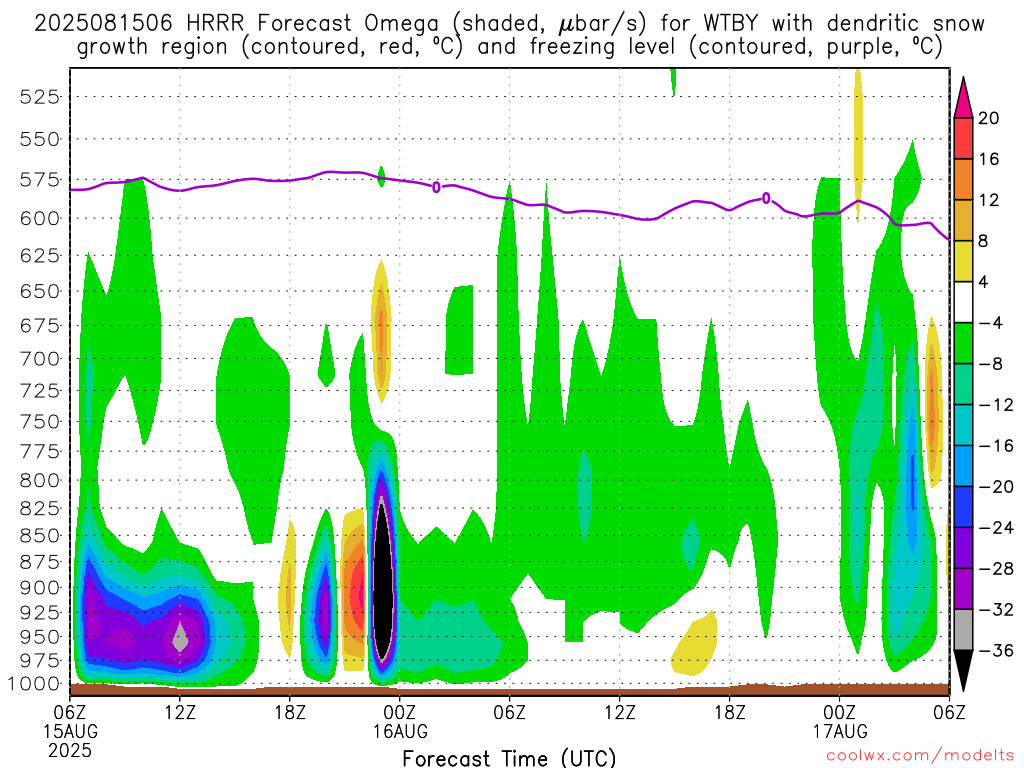Pick the dark blue -24 to -20 colorbar segment
This screenshot has width=1024, height=768.
tap(963, 507)
